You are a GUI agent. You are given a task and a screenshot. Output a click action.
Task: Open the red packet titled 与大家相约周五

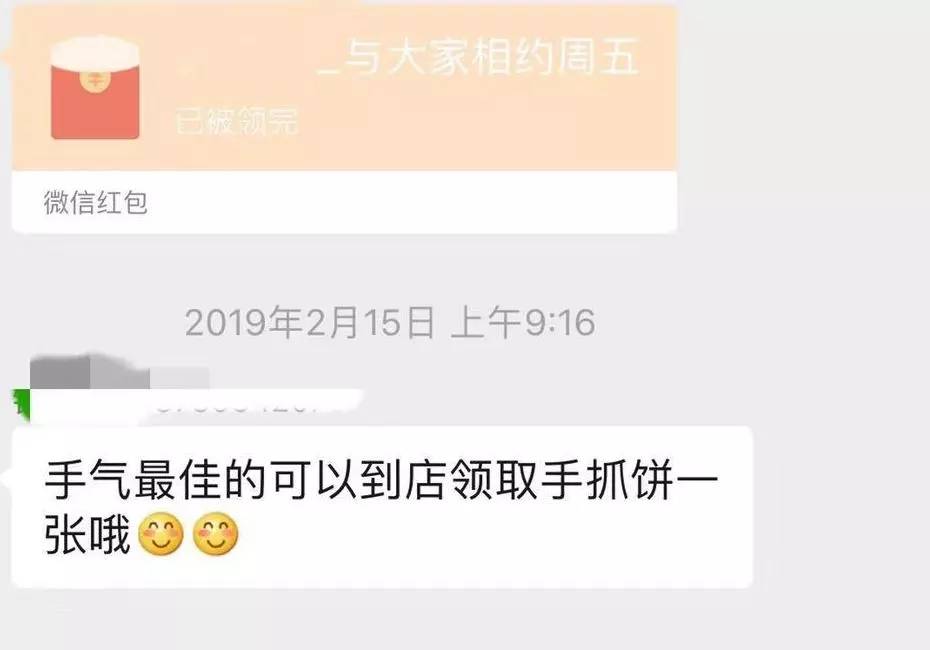344,88
